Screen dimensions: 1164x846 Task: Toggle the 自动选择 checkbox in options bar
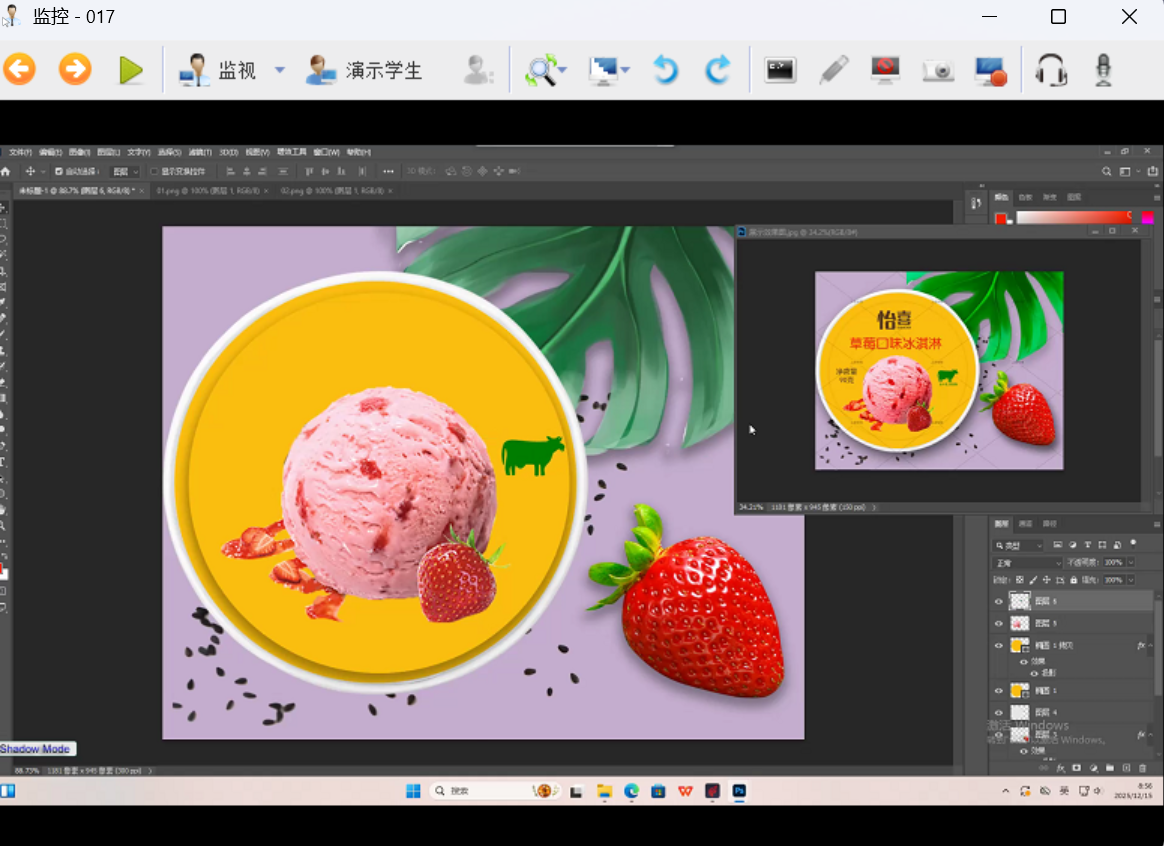coord(58,172)
